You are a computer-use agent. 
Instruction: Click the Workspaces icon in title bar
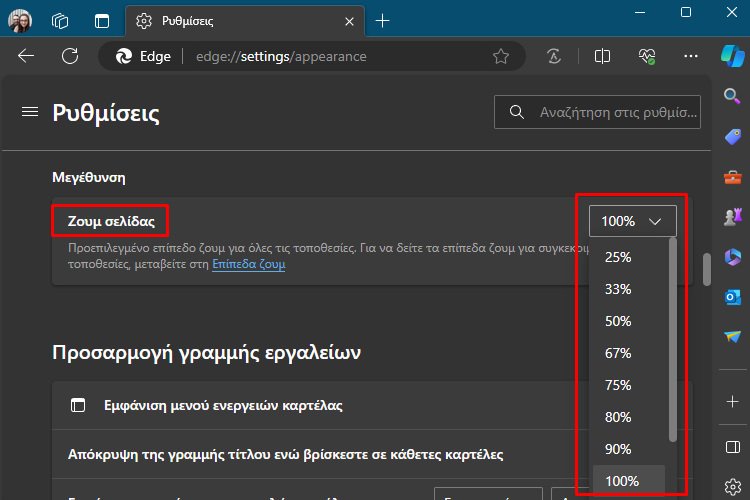click(60, 20)
